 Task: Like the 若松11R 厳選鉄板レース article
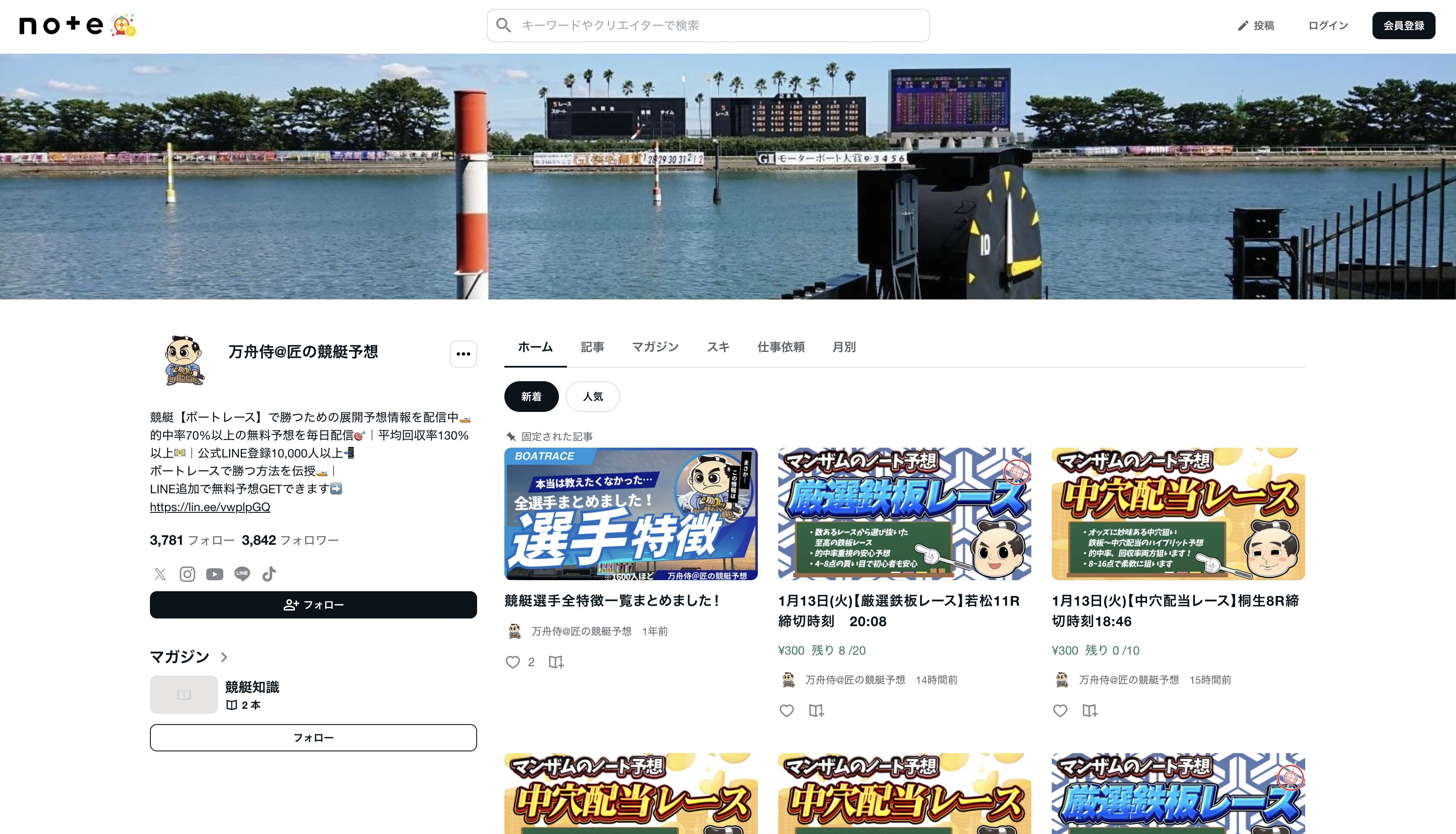pyautogui.click(x=786, y=711)
